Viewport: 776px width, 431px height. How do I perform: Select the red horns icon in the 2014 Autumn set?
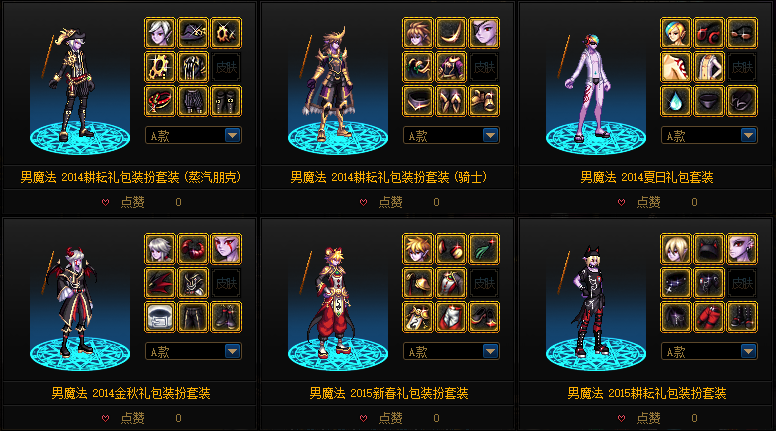pos(193,249)
